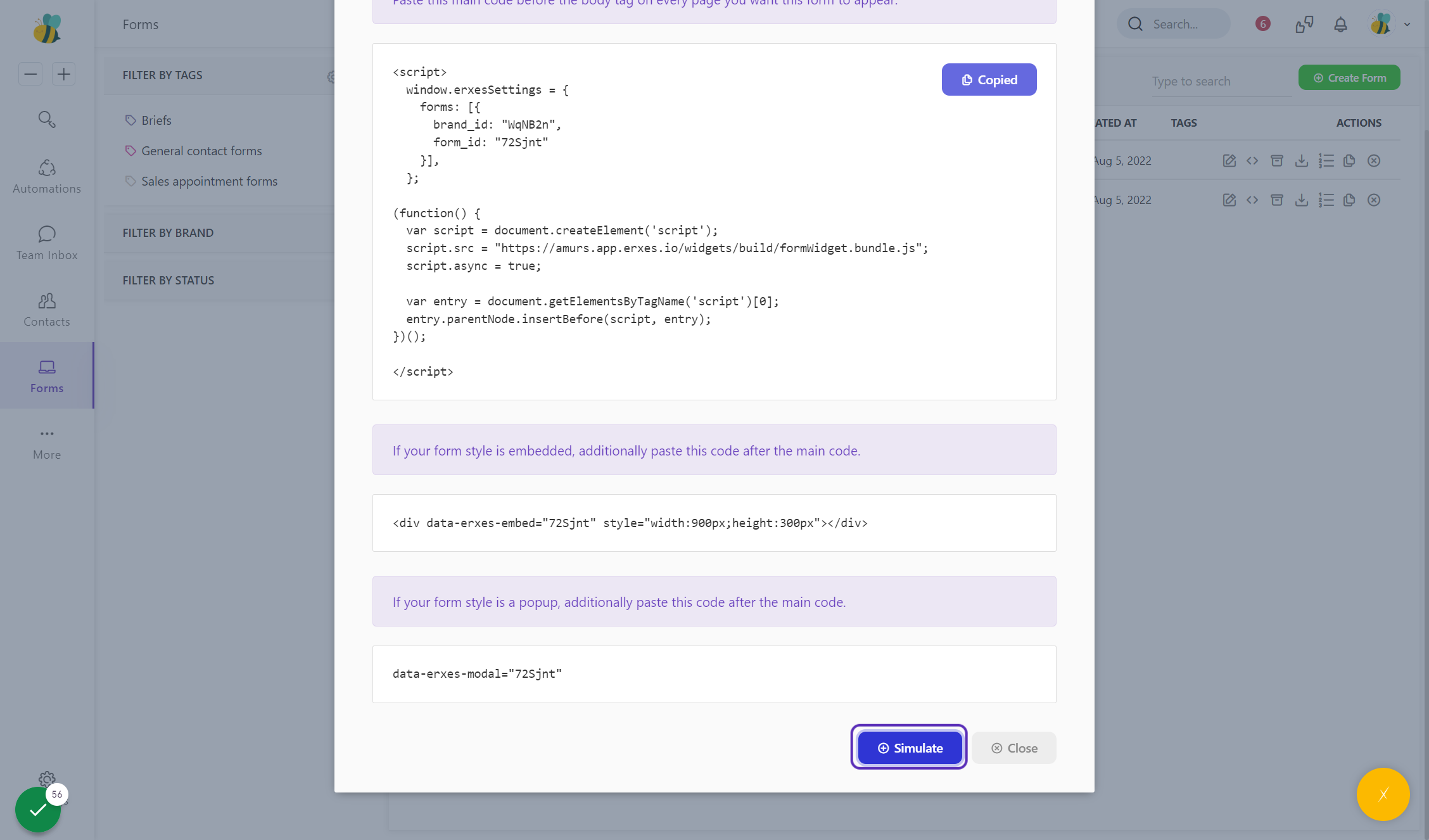Click the red badge showing 6
Image resolution: width=1429 pixels, height=840 pixels.
(1262, 24)
